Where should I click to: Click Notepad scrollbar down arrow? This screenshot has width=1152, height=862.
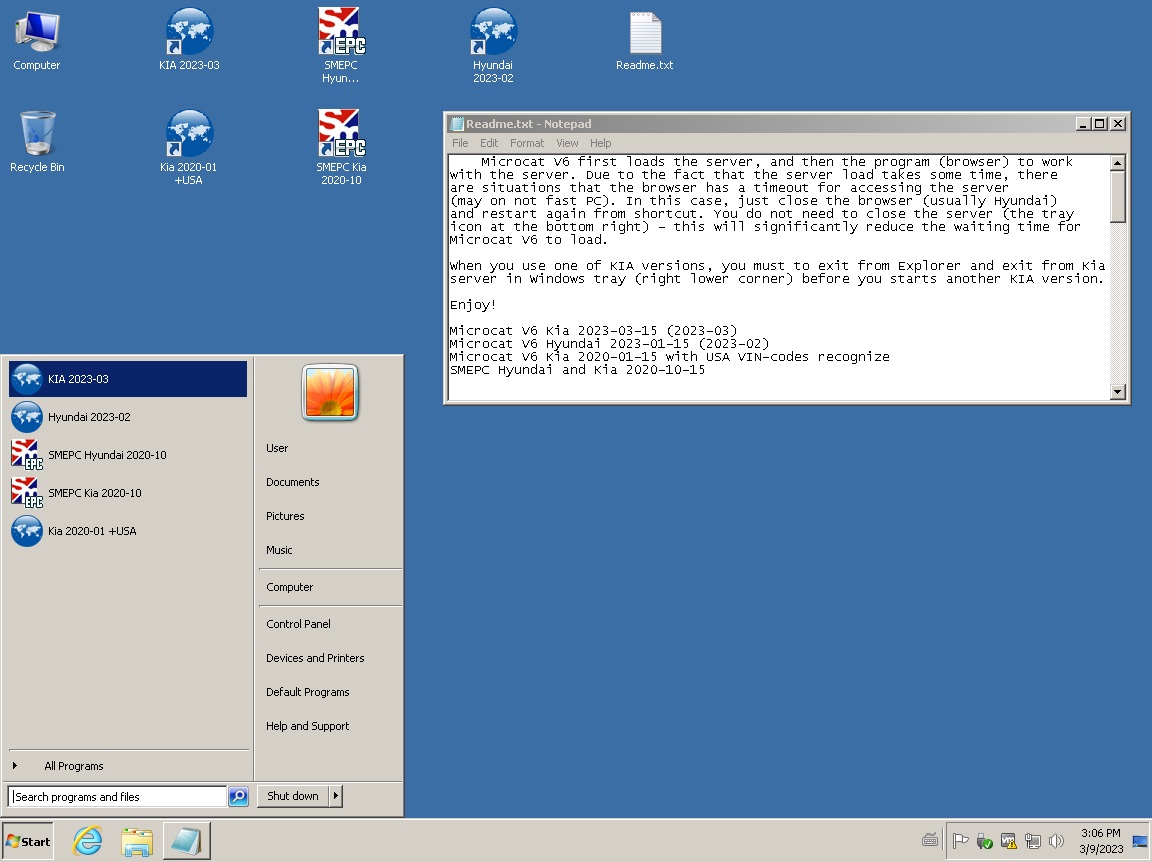tap(1117, 392)
